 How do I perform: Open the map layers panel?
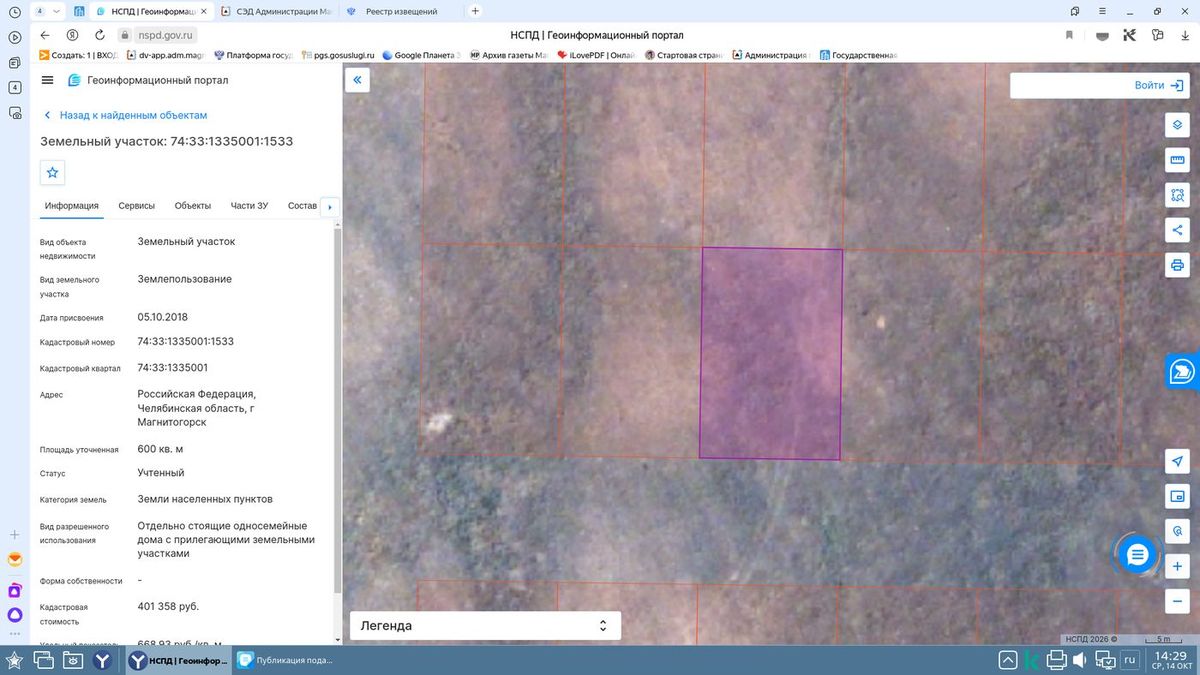coord(1177,125)
